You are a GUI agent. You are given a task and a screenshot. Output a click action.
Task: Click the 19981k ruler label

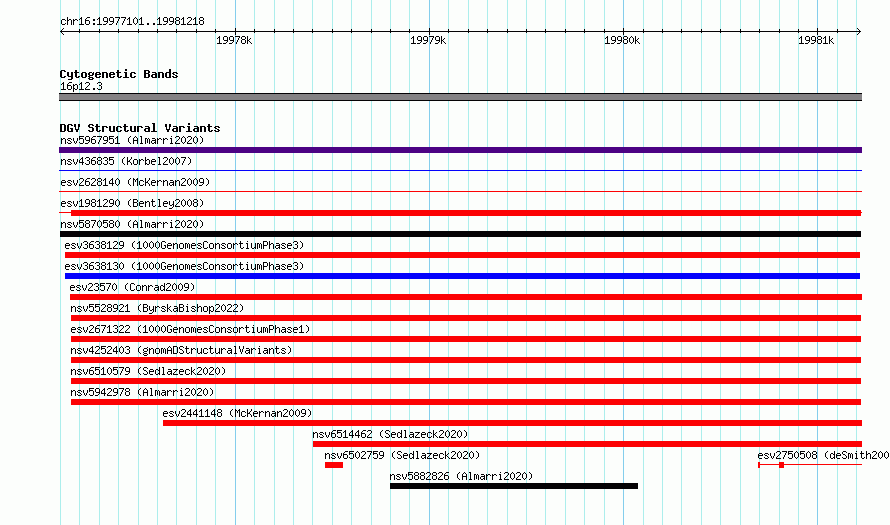816,40
